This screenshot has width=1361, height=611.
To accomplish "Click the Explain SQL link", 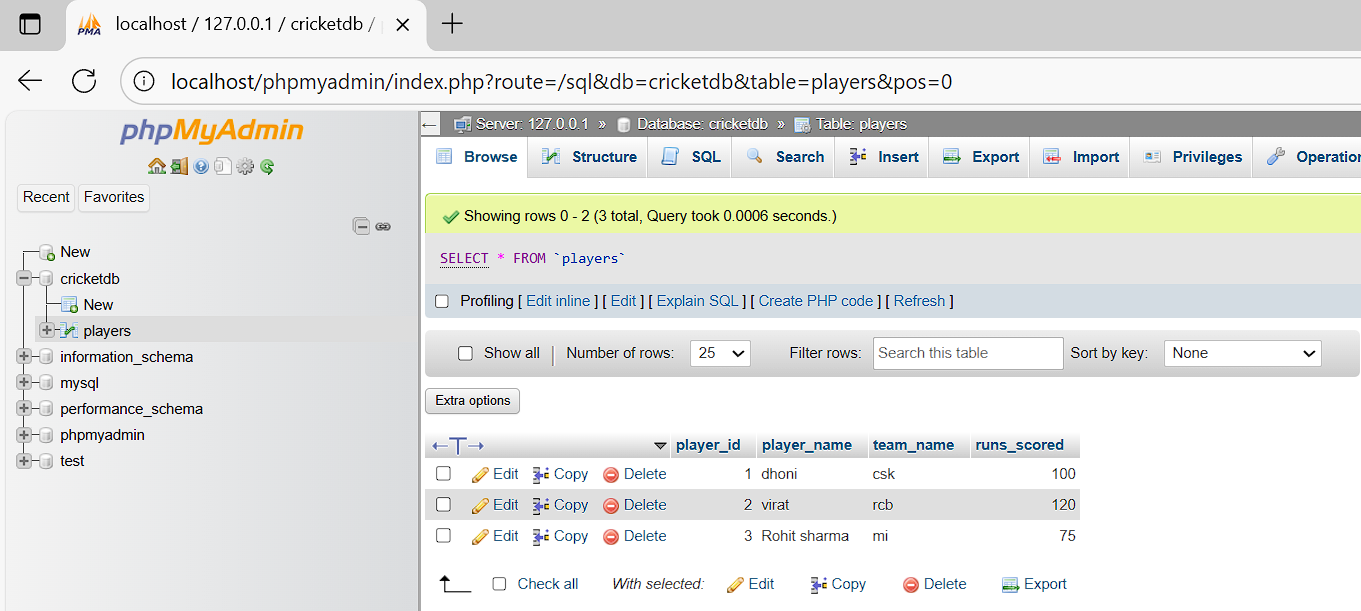I will click(x=697, y=301).
